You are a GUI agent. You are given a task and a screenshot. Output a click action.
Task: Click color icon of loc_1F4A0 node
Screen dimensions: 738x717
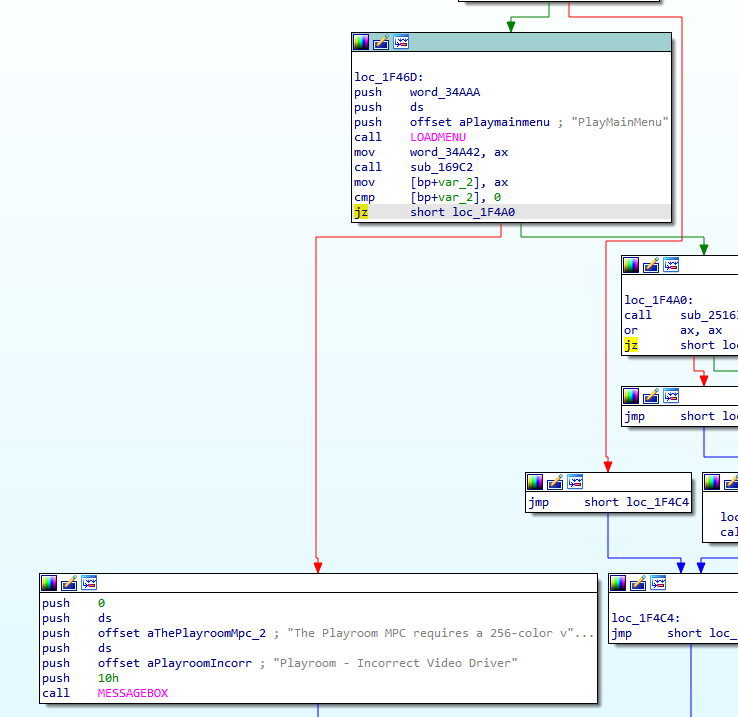click(631, 266)
